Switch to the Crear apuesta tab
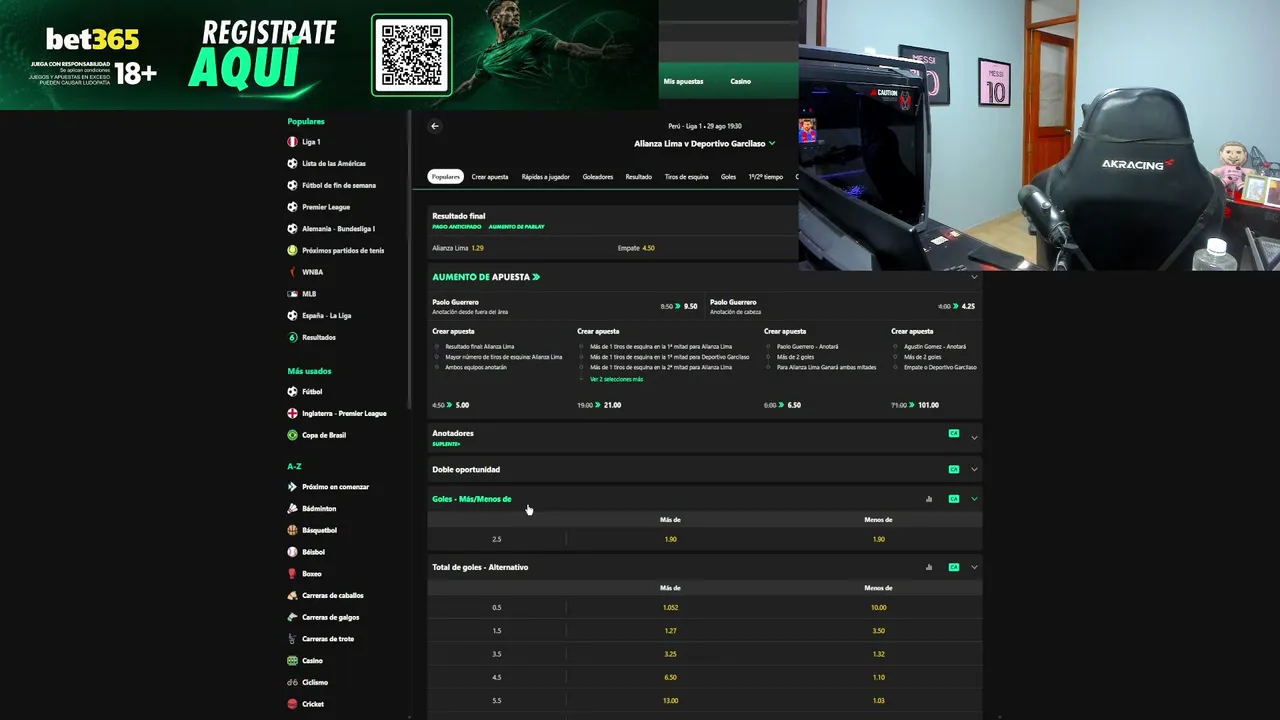1280x720 pixels. point(490,177)
